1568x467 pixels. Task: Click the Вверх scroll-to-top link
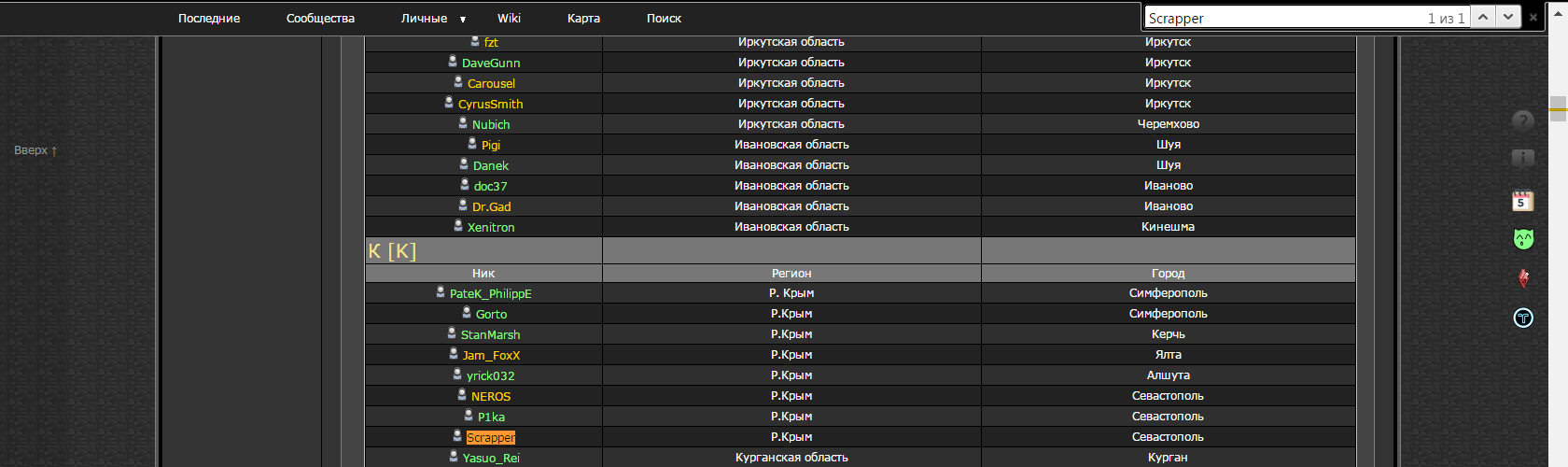click(x=35, y=150)
